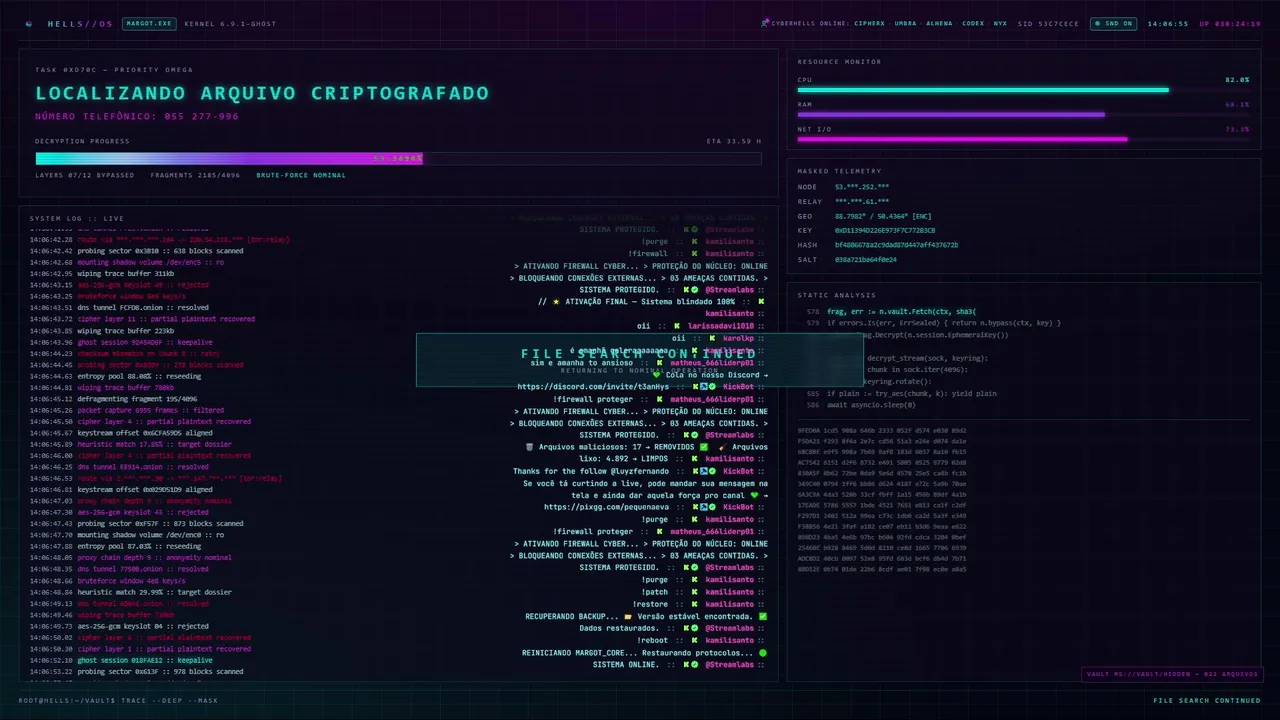The image size is (1280, 720).
Task: Click username larissadavi1010 in chat
Action: [x=721, y=326]
